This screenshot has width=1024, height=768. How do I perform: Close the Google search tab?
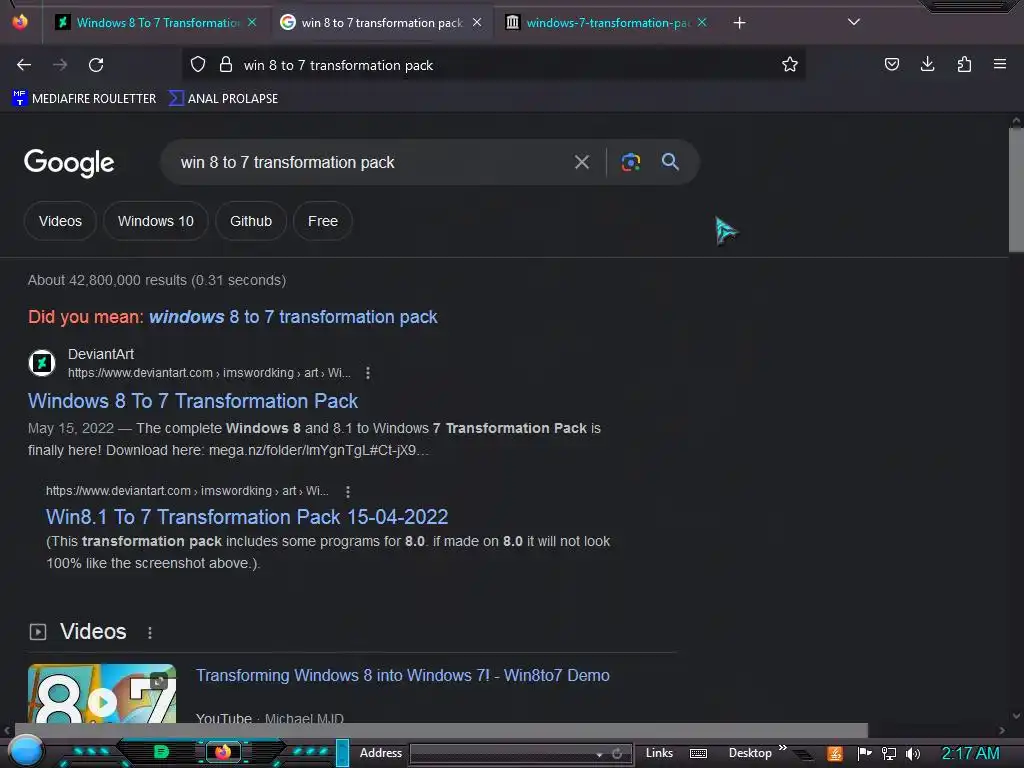point(477,22)
